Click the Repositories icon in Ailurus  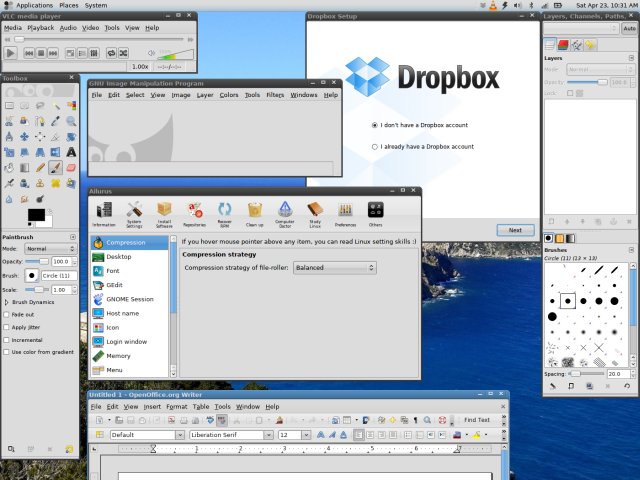(194, 213)
